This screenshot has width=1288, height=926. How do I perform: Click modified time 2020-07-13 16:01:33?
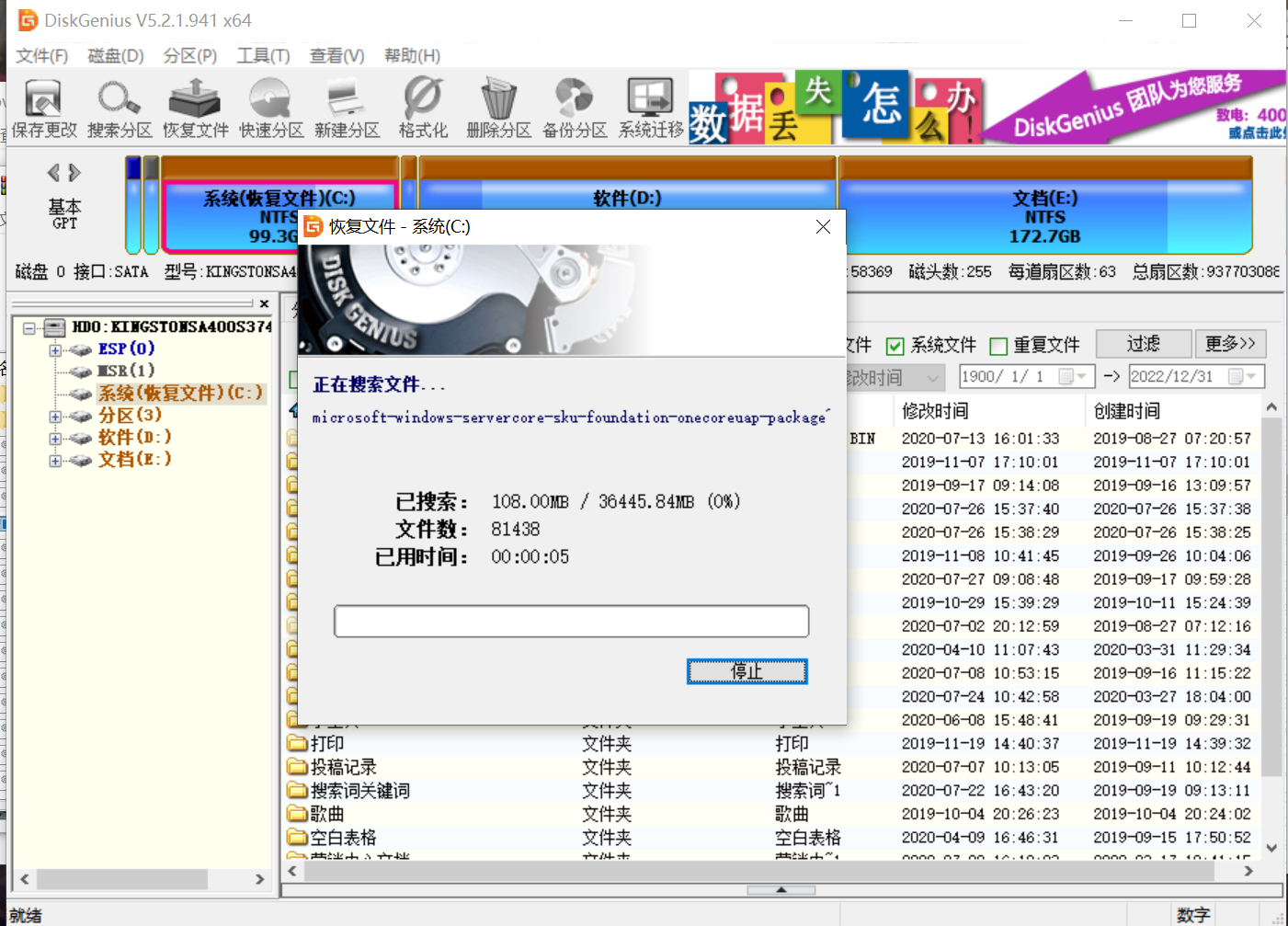tap(980, 439)
